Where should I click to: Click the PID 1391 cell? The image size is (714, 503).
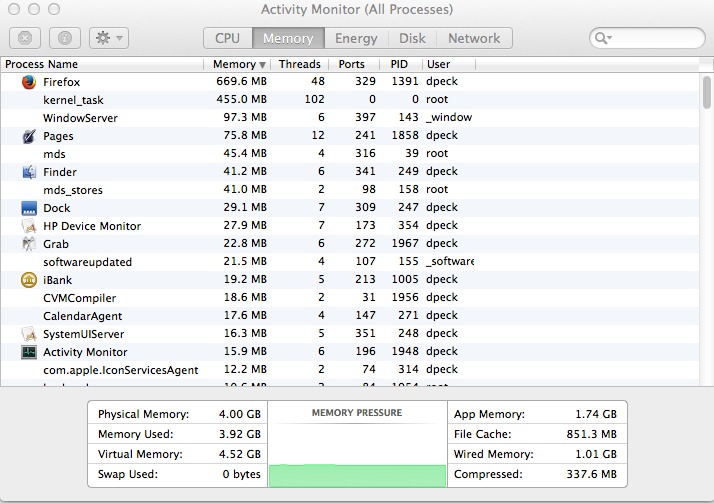pyautogui.click(x=405, y=81)
